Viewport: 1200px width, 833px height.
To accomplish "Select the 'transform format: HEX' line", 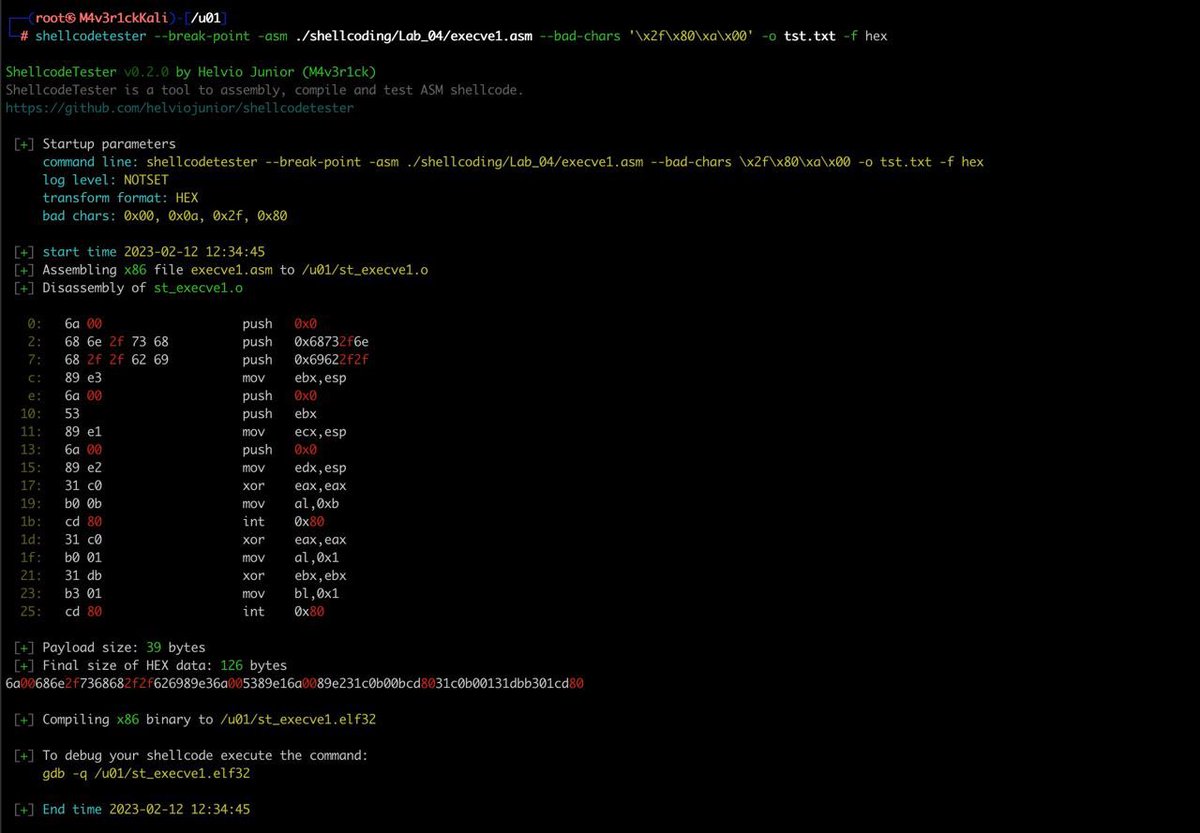I will coord(120,198).
